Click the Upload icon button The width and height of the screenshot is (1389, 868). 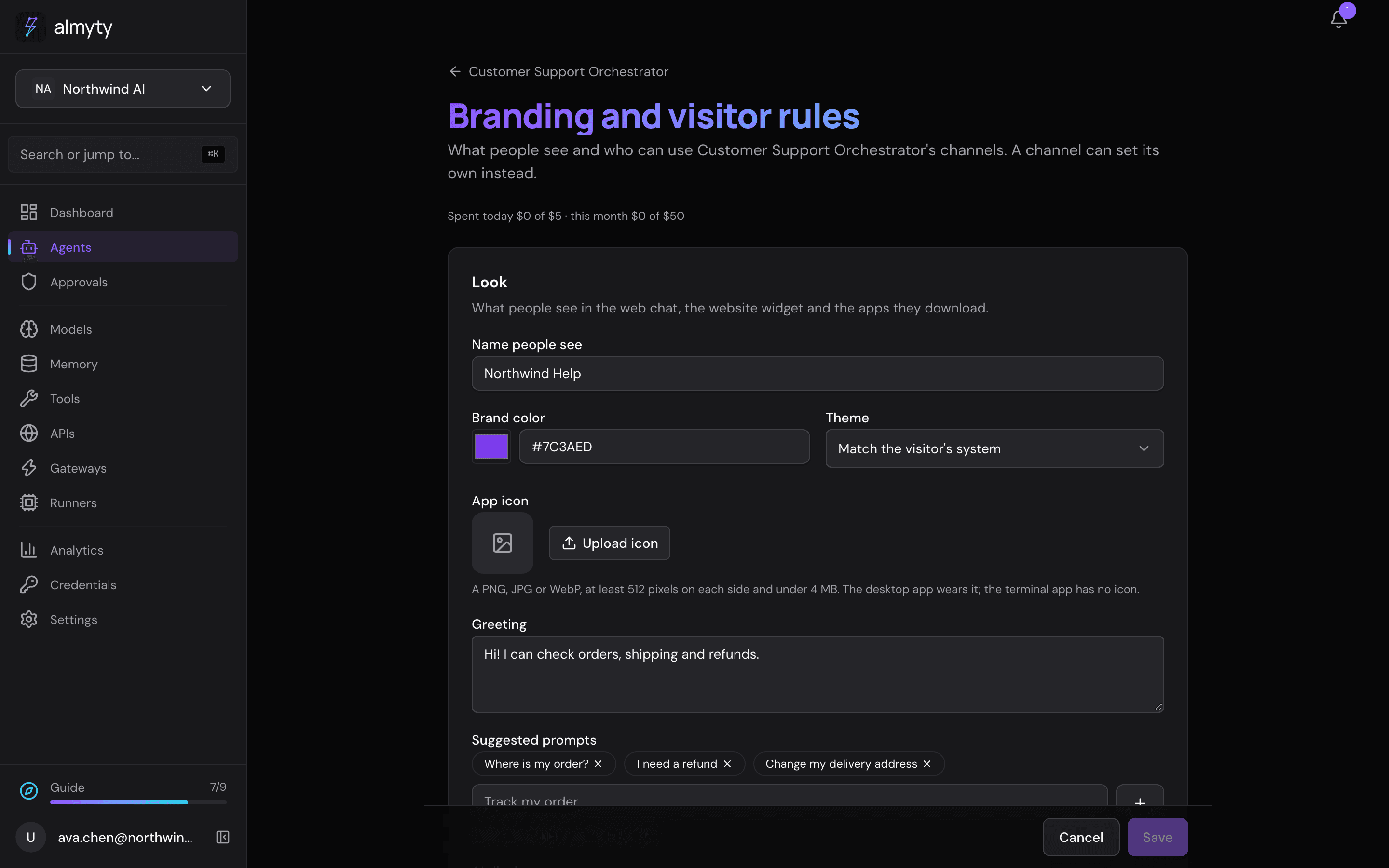pyautogui.click(x=609, y=543)
